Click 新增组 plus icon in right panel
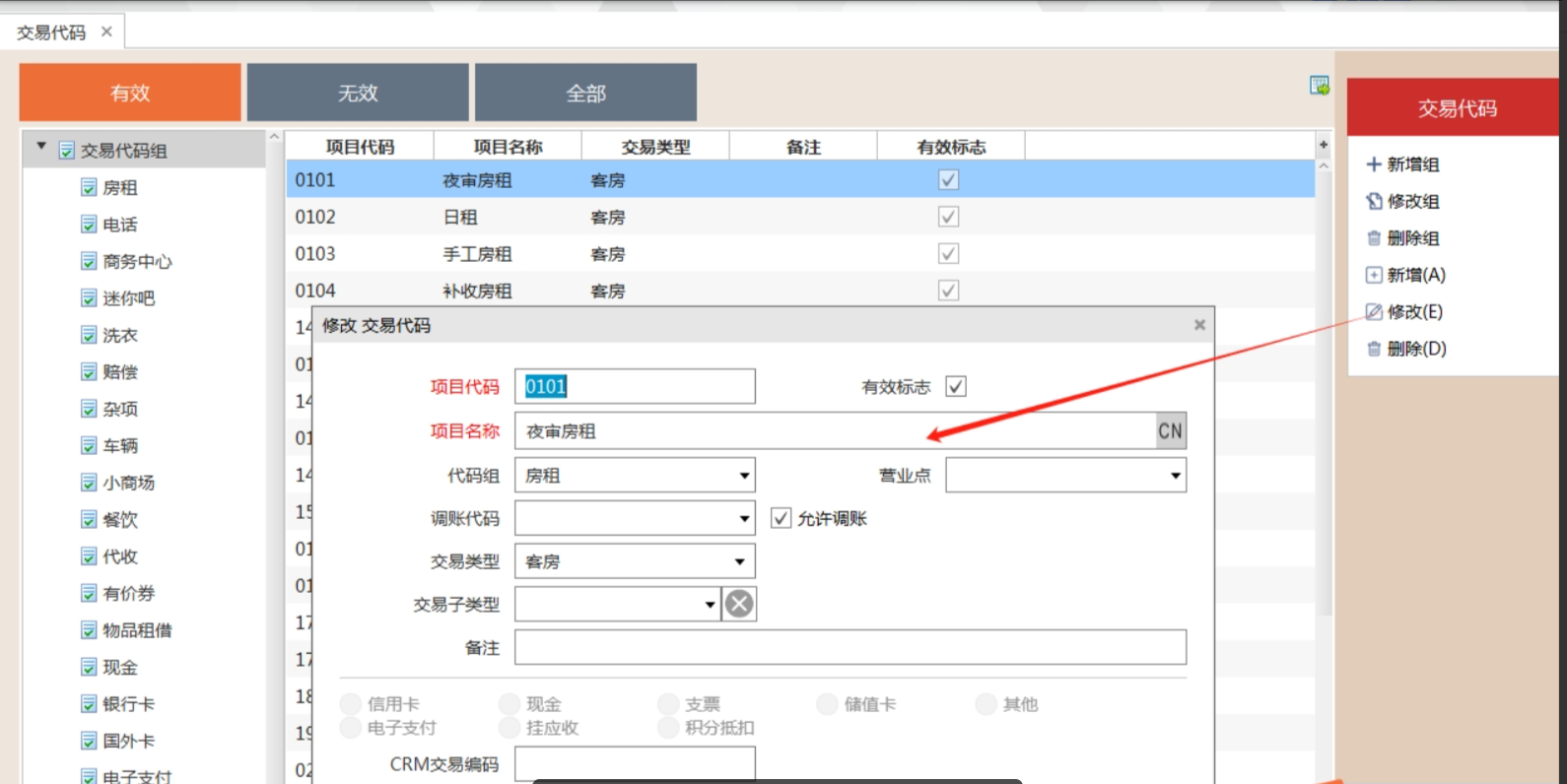Screen dimensions: 1567x784 [x=1374, y=164]
